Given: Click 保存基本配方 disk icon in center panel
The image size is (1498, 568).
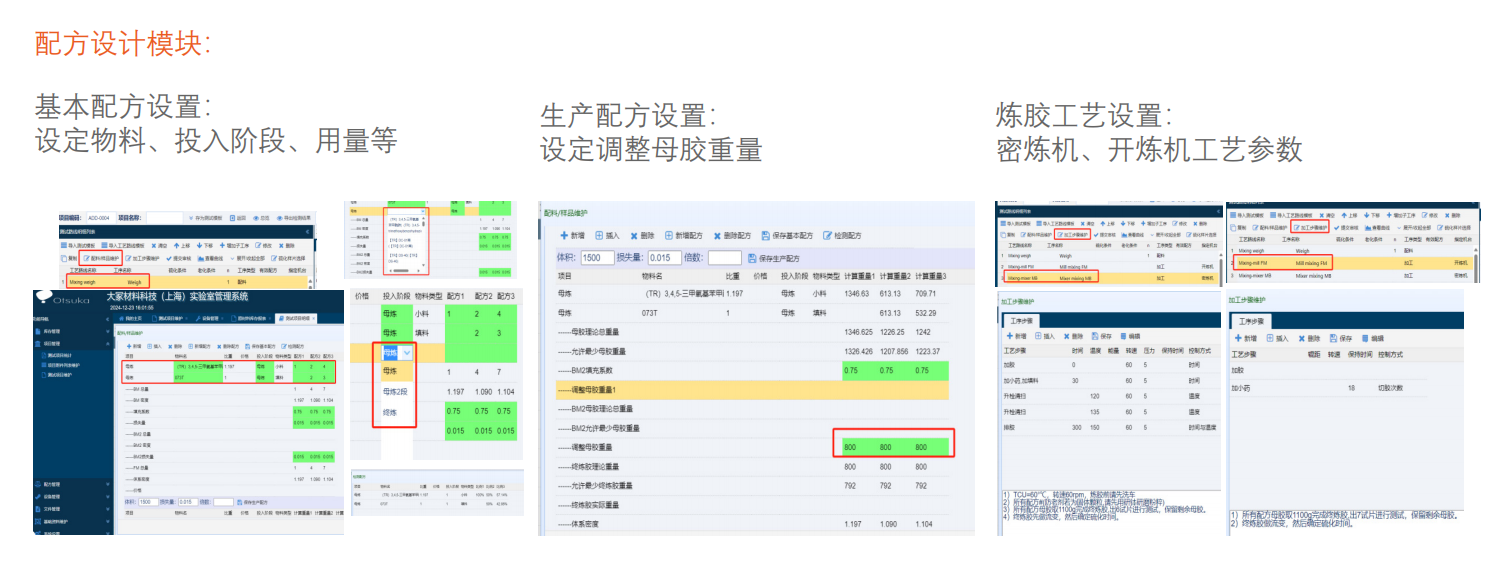Looking at the screenshot, I should (x=766, y=235).
